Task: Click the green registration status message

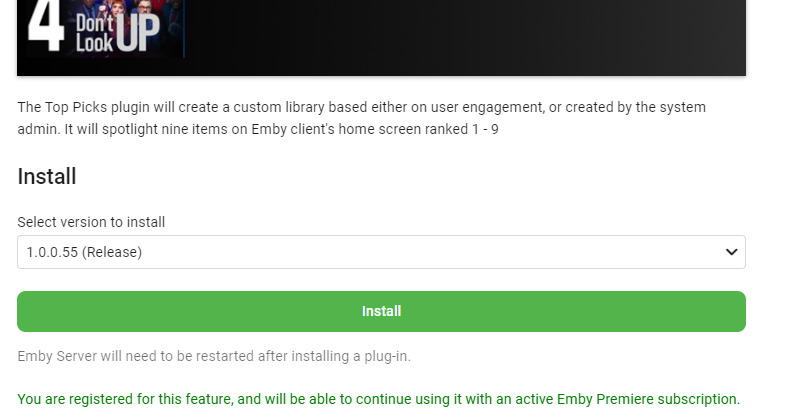Action: 378,397
